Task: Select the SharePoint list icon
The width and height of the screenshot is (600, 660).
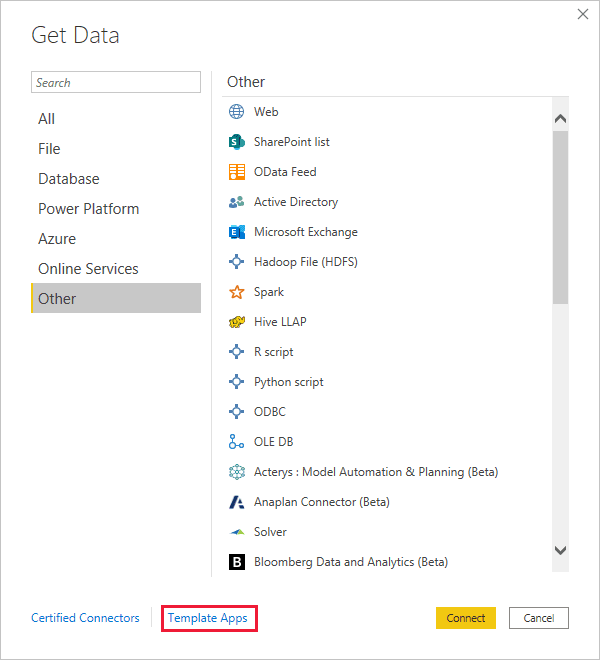Action: (237, 142)
